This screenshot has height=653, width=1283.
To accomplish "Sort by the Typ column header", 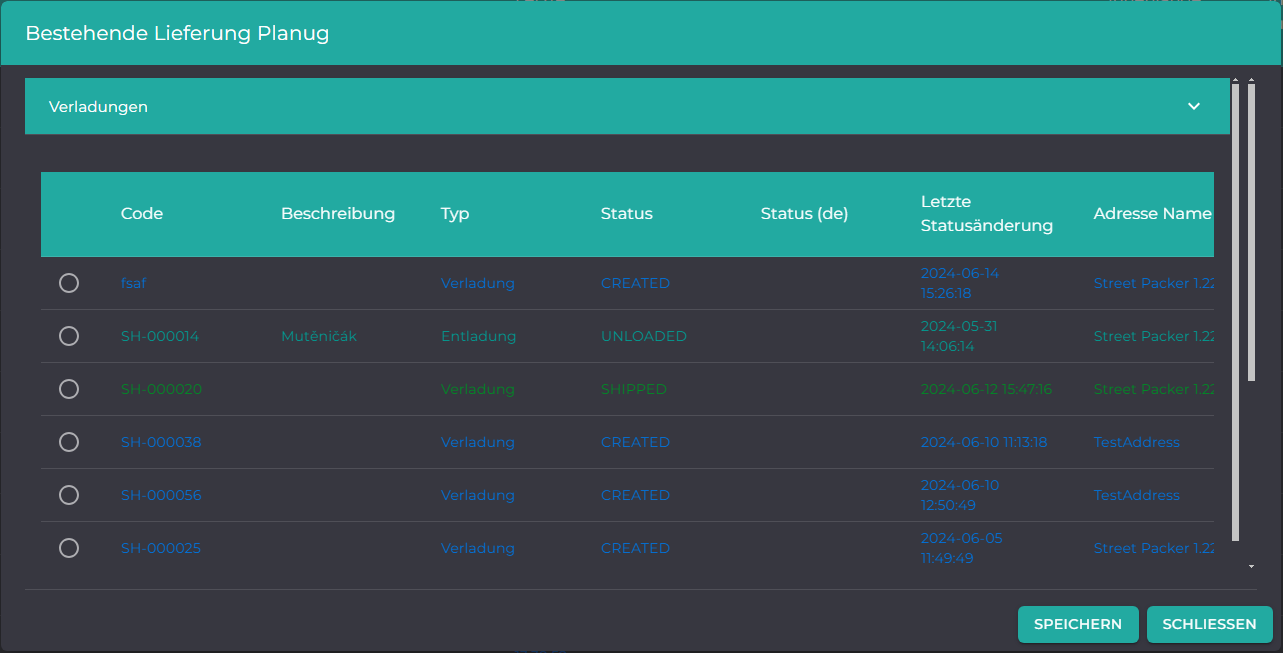I will point(455,214).
